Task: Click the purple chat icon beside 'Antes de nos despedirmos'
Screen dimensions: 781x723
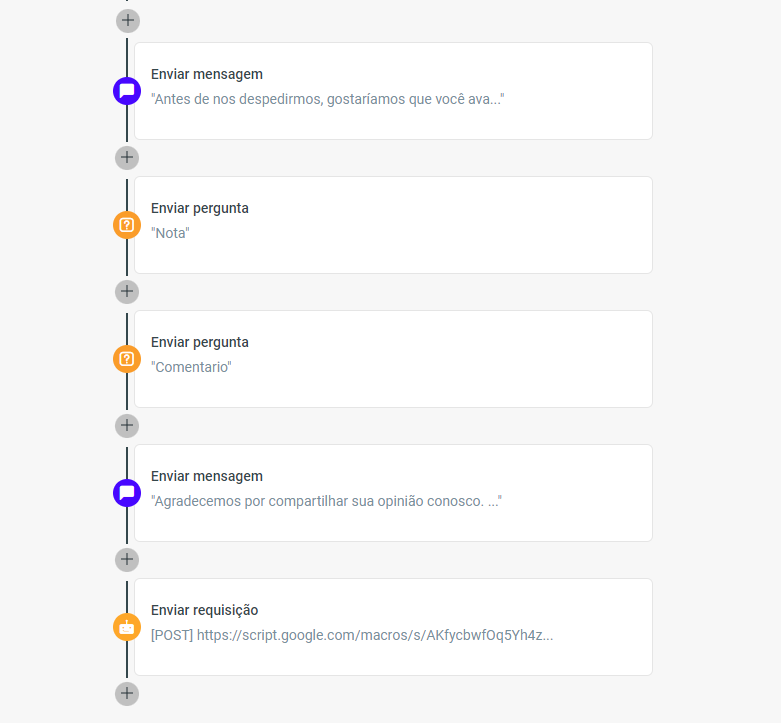Action: click(127, 91)
